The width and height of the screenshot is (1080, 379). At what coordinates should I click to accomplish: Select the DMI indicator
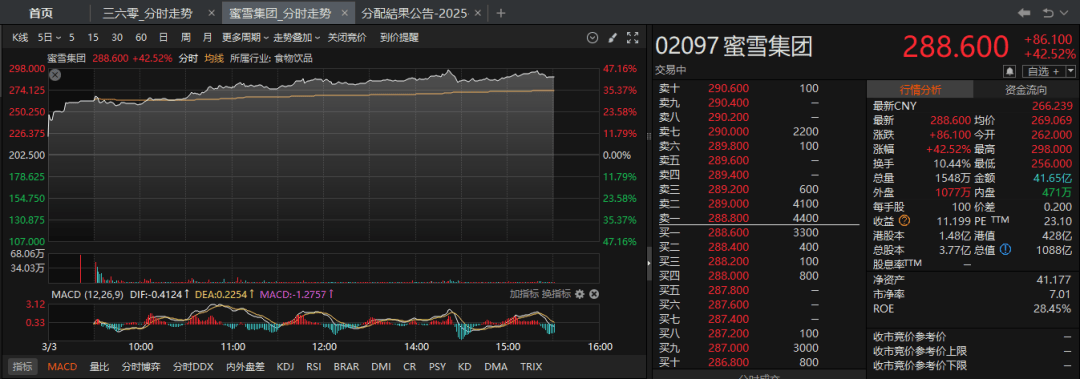(382, 367)
